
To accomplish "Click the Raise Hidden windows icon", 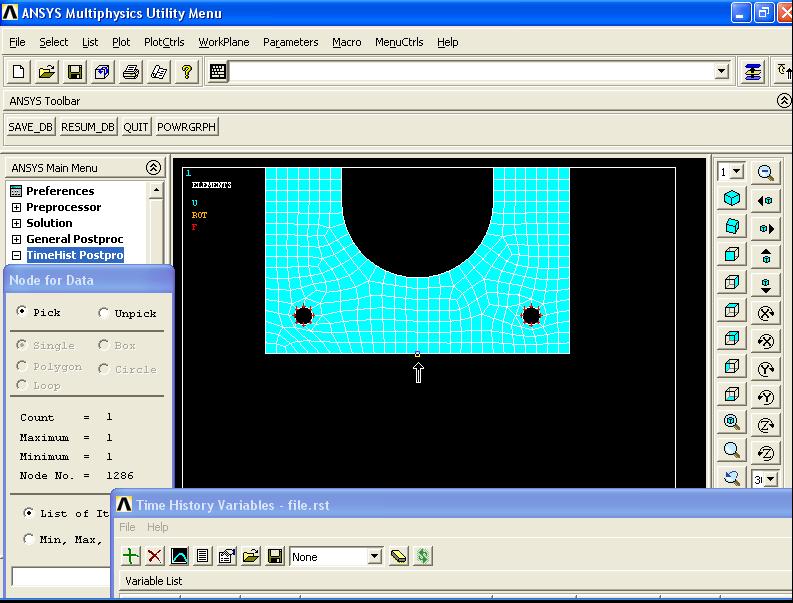I will (x=753, y=72).
